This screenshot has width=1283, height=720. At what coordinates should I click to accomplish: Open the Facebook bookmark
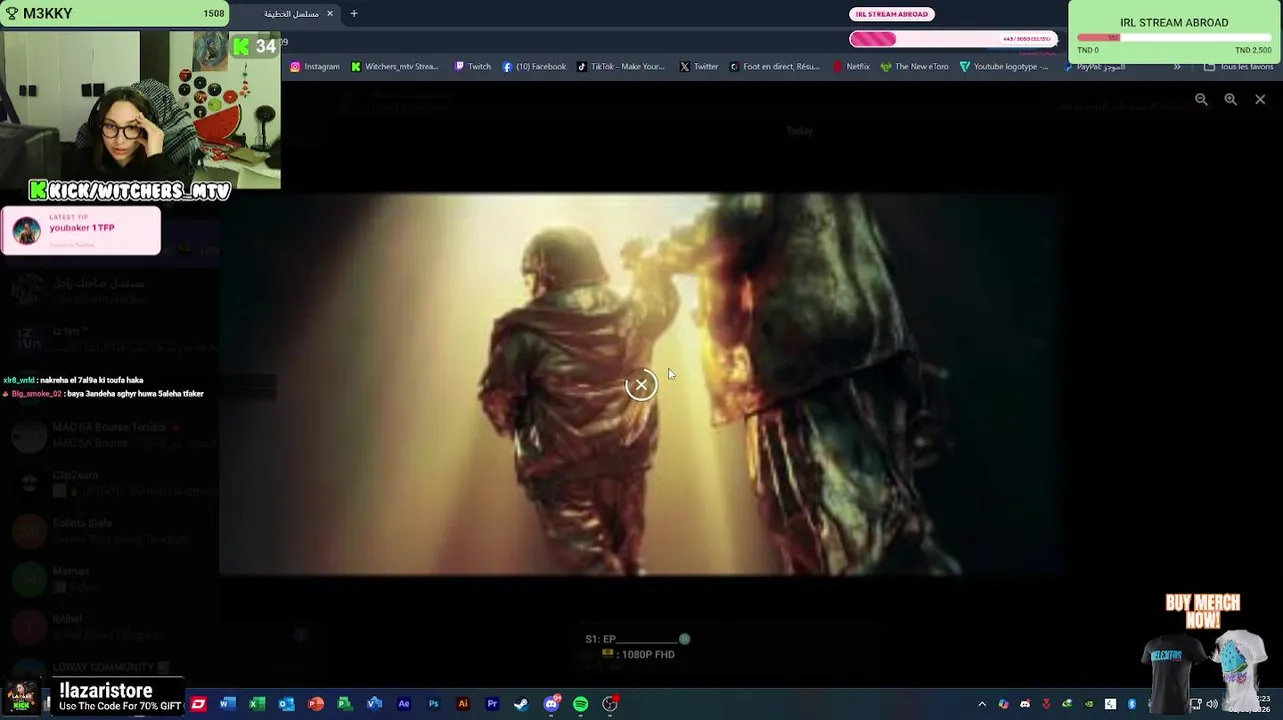(534, 67)
